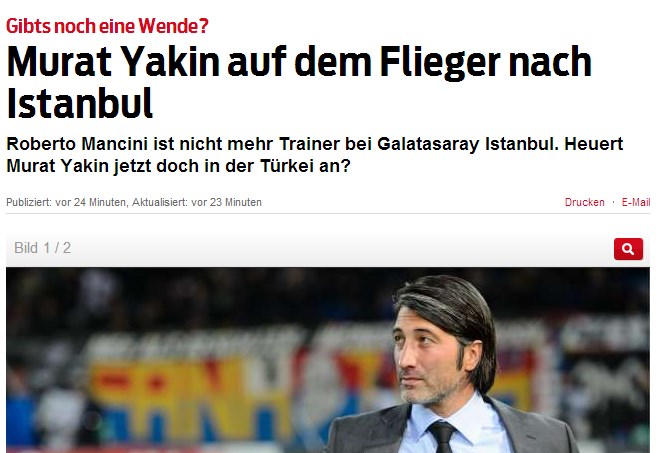Click the gray gallery header bar
This screenshot has height=453, width=660.
(x=328, y=248)
